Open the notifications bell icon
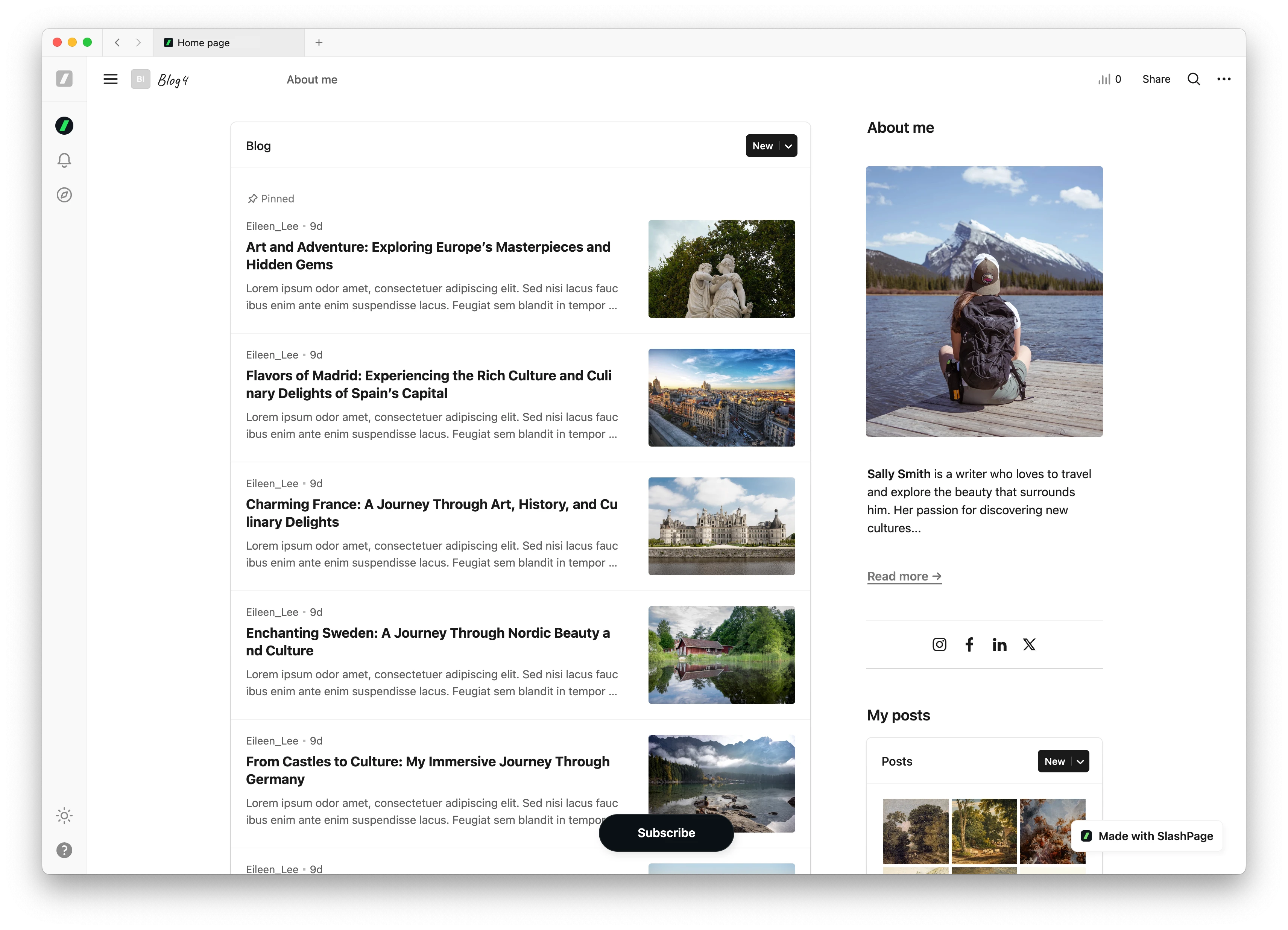Image resolution: width=1288 pixels, height=930 pixels. tap(64, 160)
